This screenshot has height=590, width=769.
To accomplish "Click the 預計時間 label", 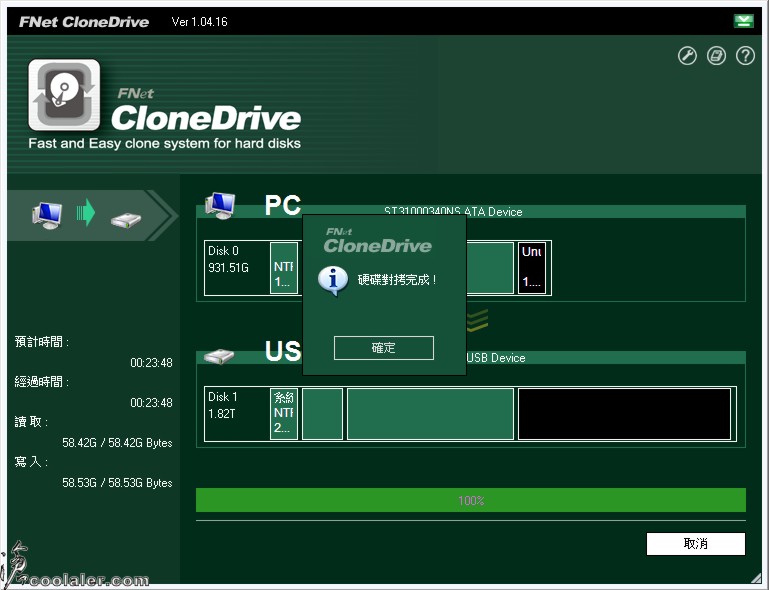I will [x=42, y=342].
